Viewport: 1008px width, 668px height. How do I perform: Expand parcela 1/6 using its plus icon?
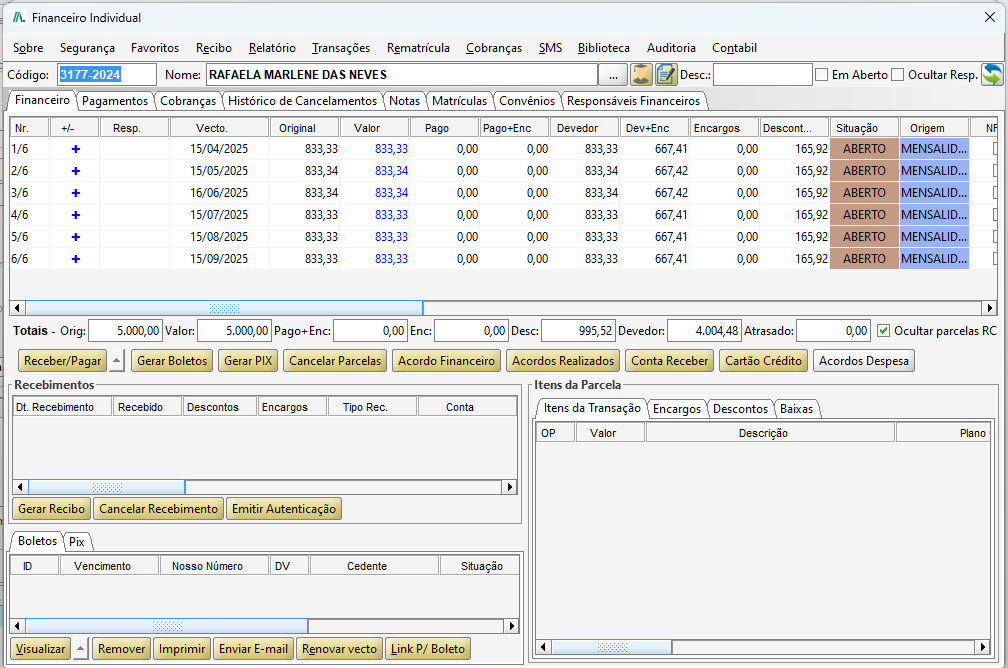click(x=75, y=149)
